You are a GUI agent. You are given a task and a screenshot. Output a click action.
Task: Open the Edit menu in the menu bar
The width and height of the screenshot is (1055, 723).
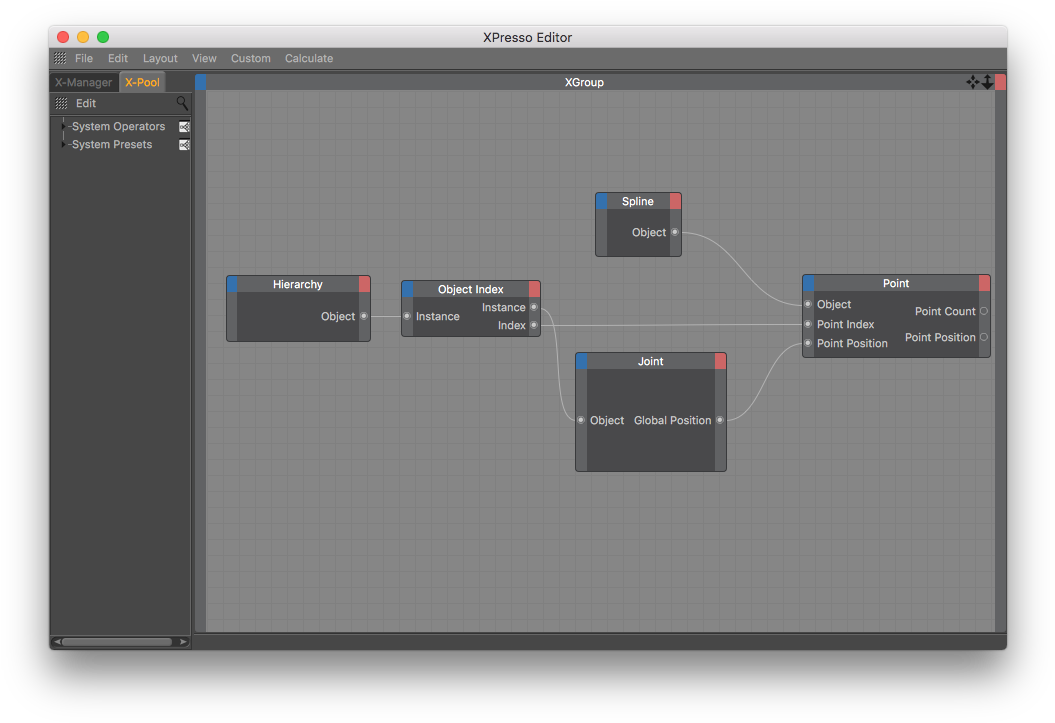tap(118, 59)
